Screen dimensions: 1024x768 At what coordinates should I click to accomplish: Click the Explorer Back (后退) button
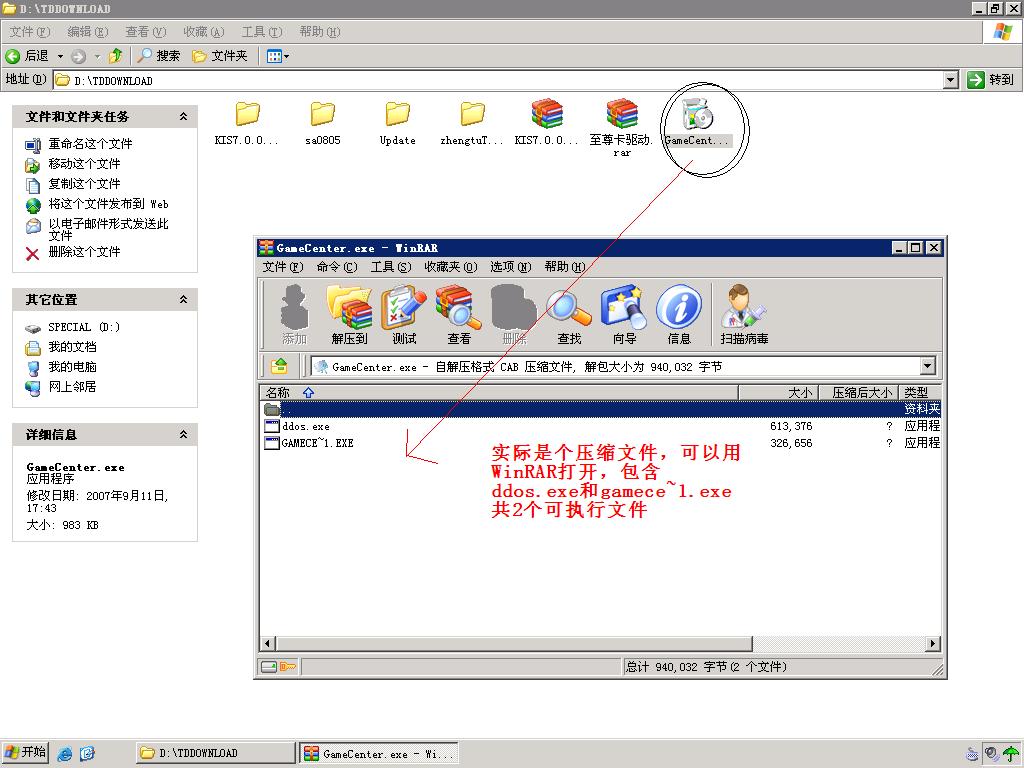(x=27, y=56)
